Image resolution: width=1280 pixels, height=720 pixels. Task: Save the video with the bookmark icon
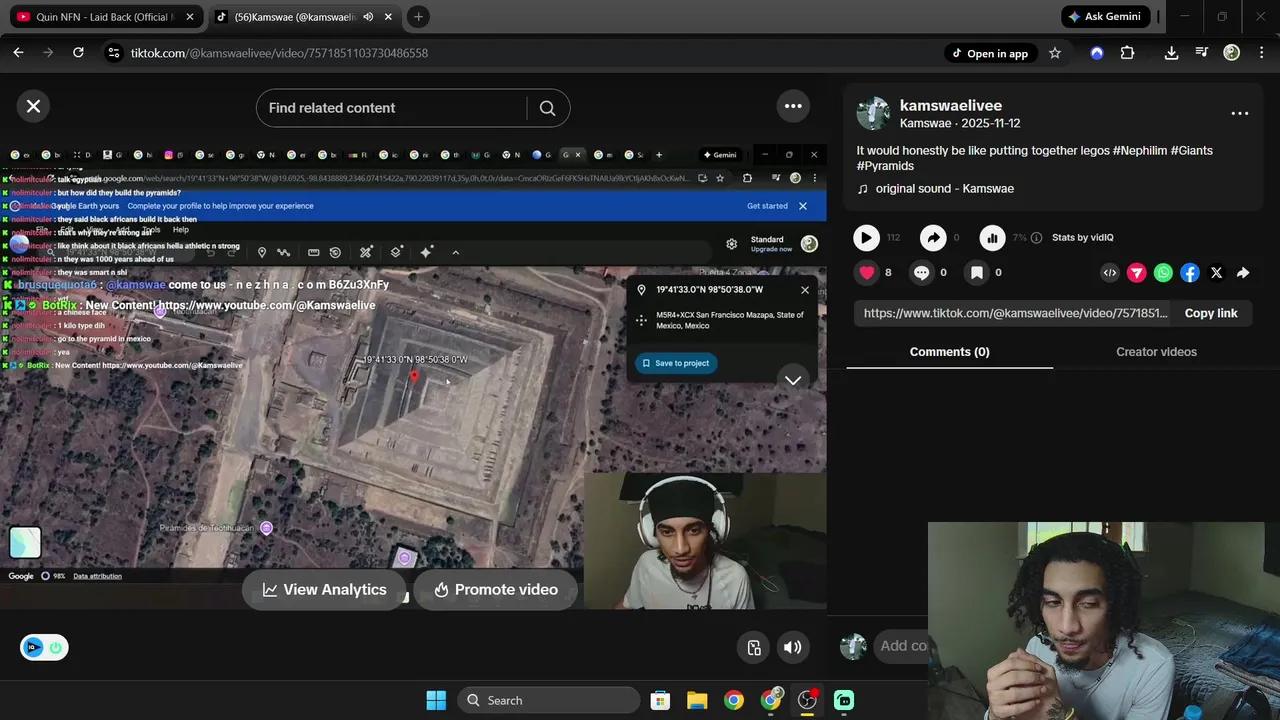click(977, 272)
